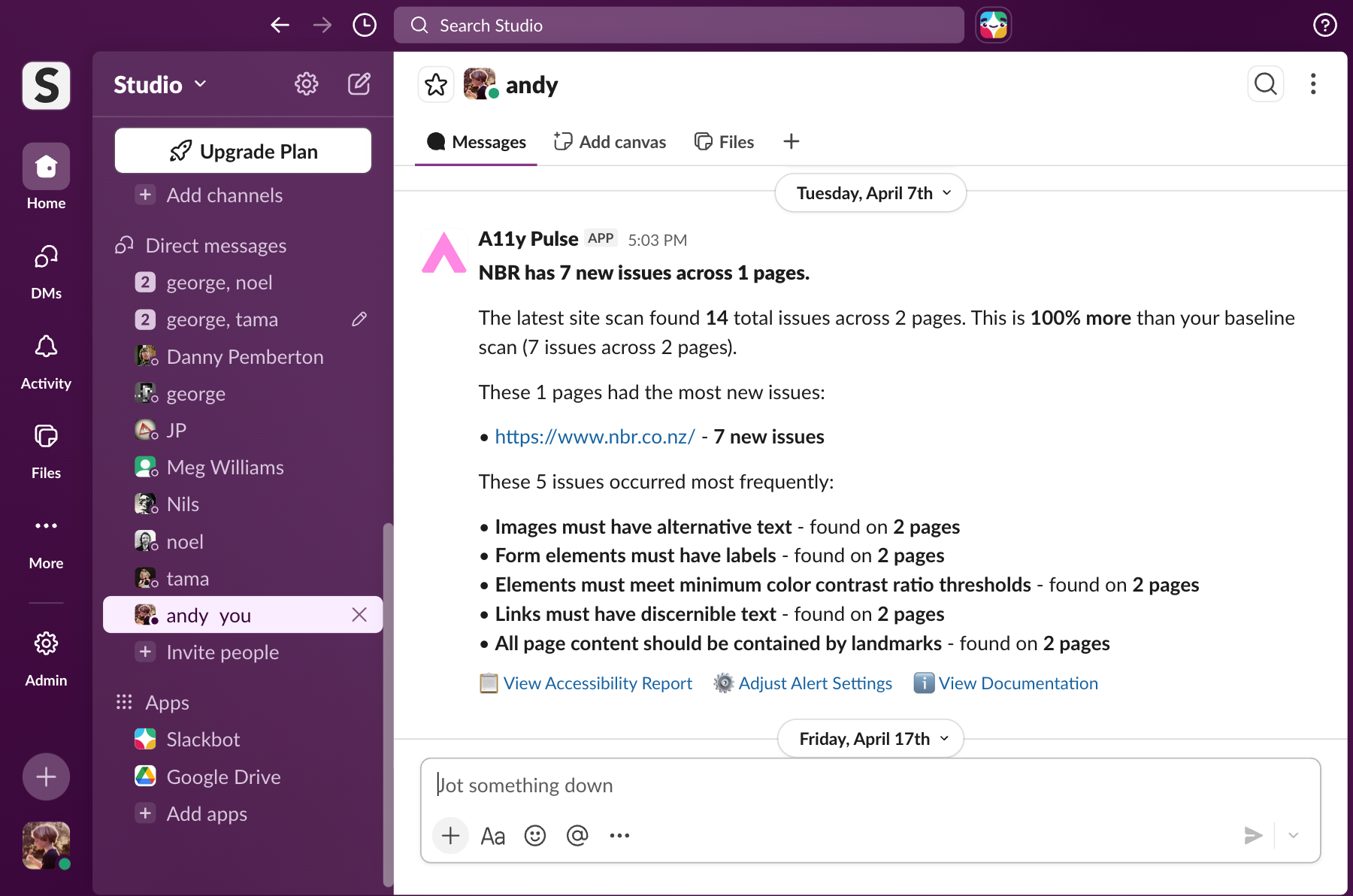Open your profile avatar at bottom left

pos(46,846)
